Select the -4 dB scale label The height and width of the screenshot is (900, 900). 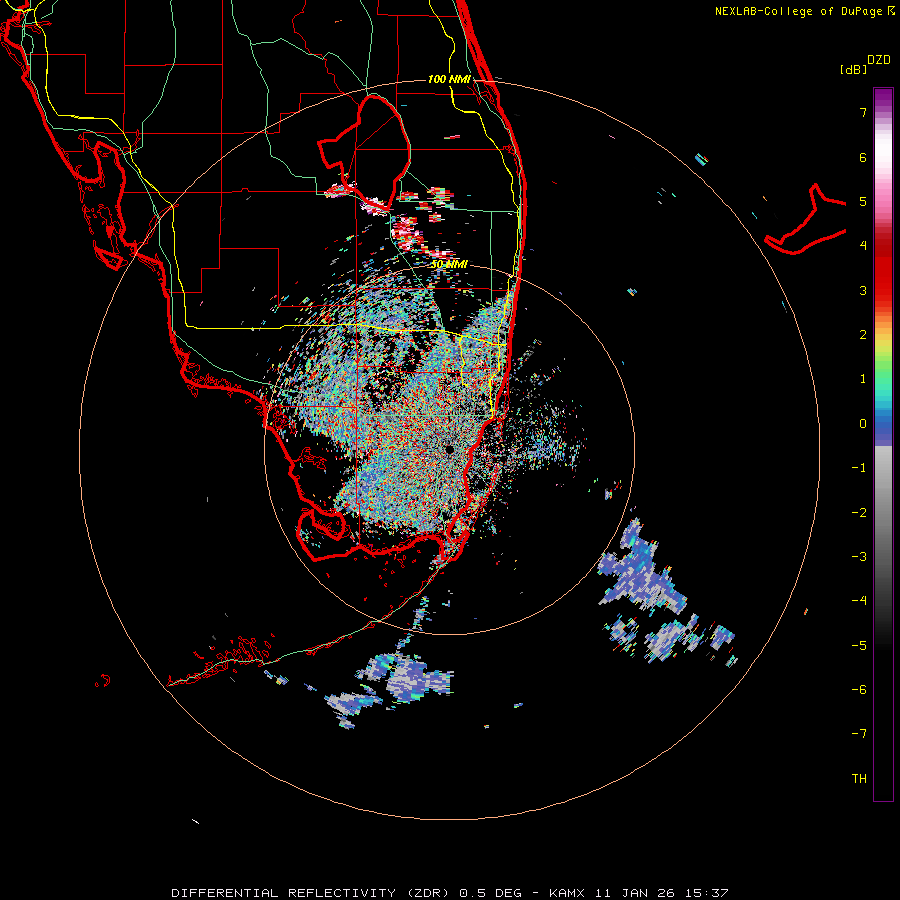859,601
